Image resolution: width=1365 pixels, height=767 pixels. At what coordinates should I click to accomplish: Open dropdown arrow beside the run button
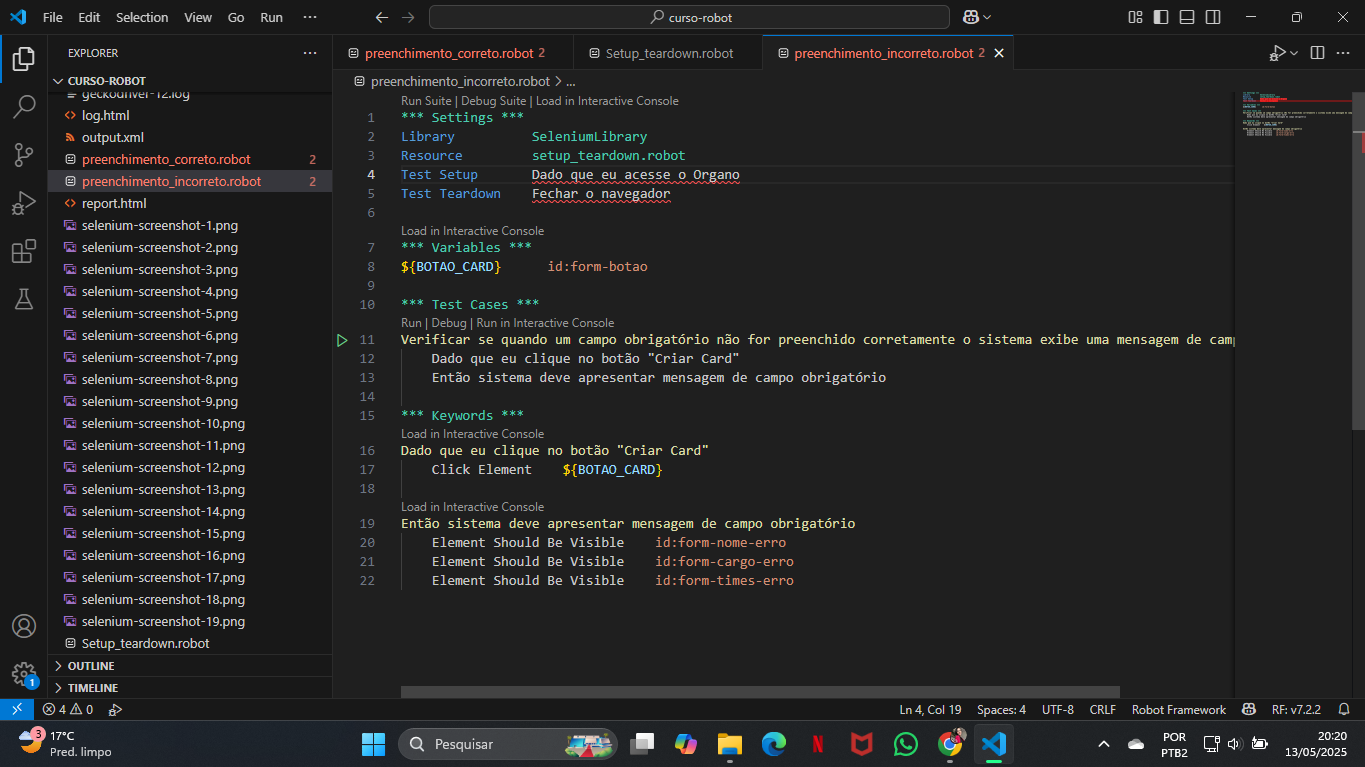tap(1294, 53)
